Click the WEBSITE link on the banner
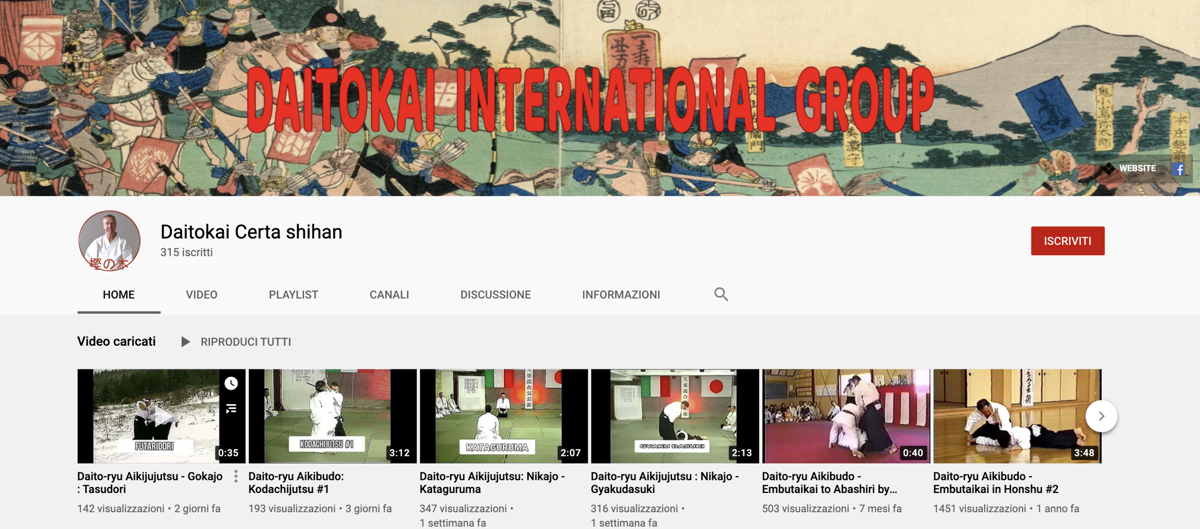 pyautogui.click(x=1137, y=169)
